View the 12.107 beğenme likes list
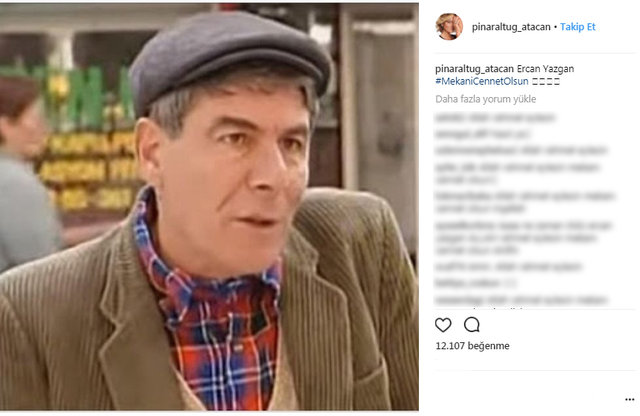 tap(472, 346)
